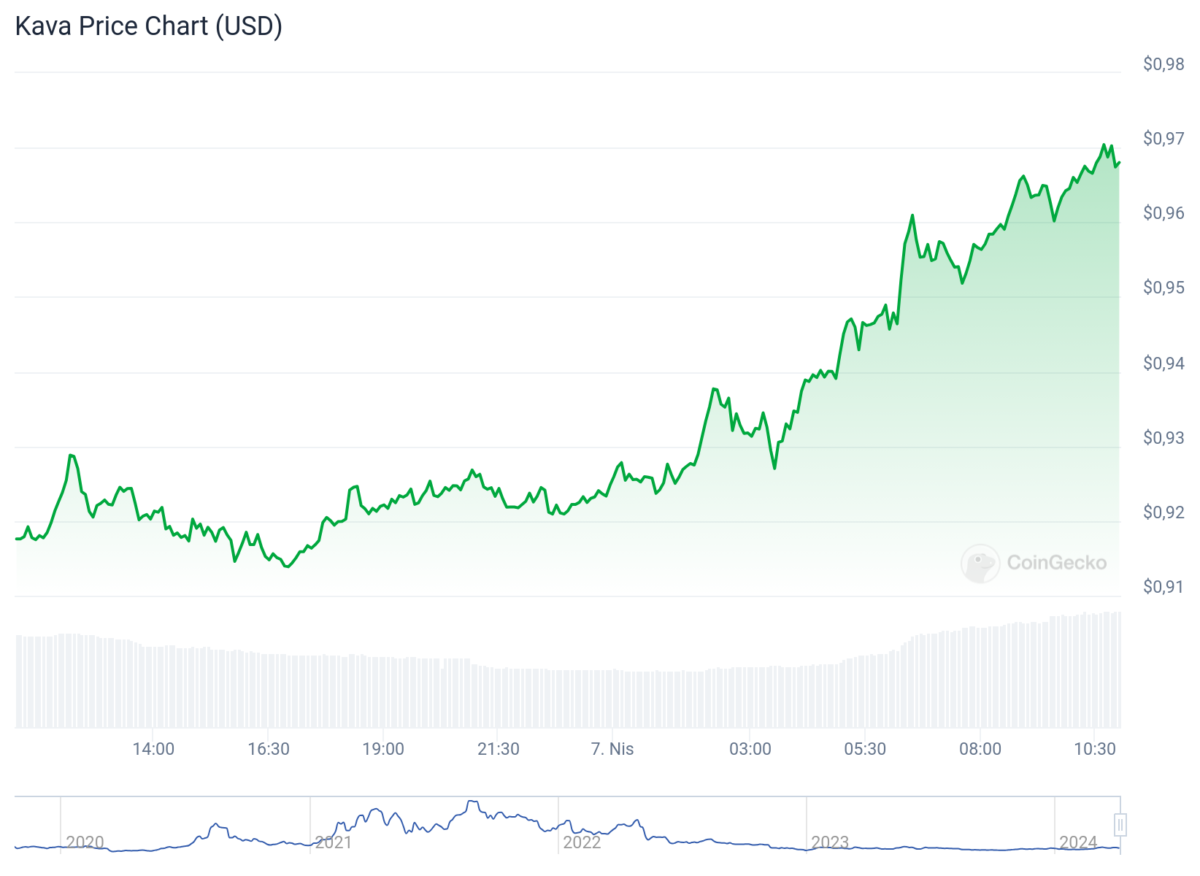Viewport: 1200px width, 876px height.
Task: Click the CoinGecko watermark text
Action: [x=1056, y=563]
